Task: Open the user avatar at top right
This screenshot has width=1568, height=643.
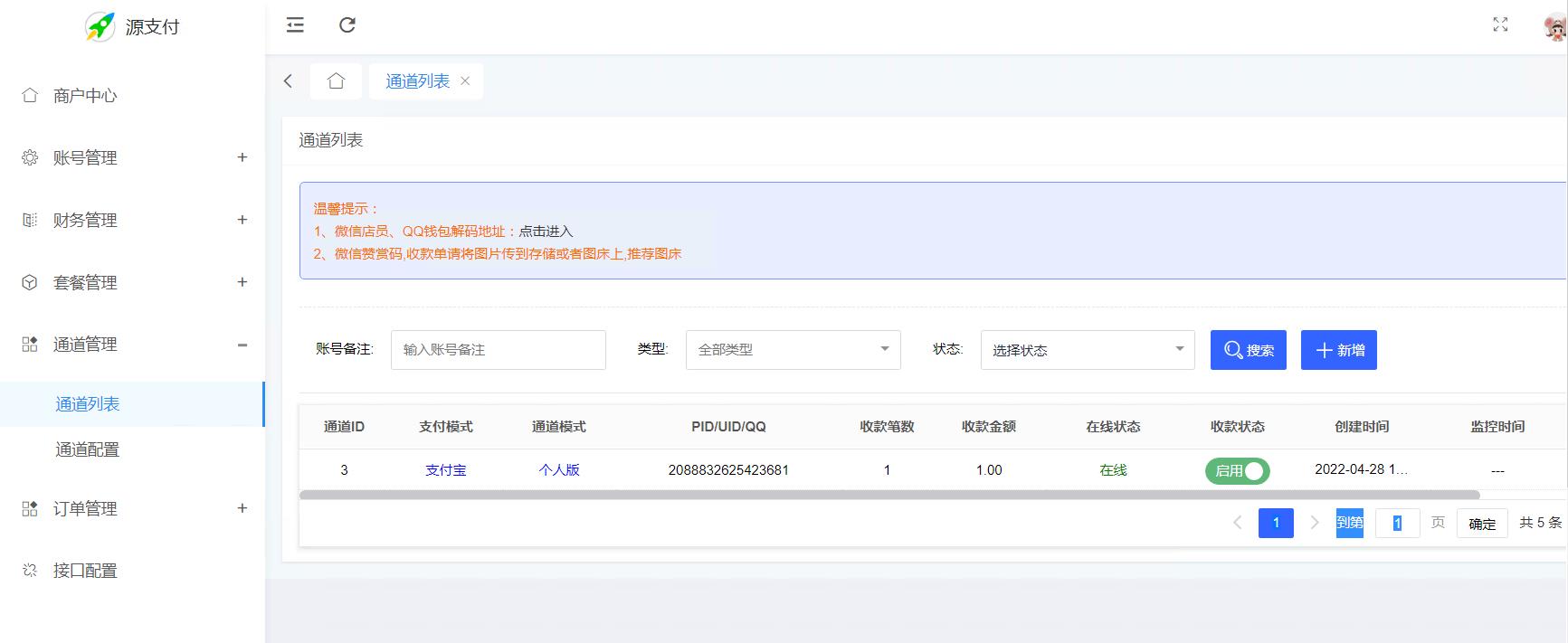Action: pos(1554,28)
